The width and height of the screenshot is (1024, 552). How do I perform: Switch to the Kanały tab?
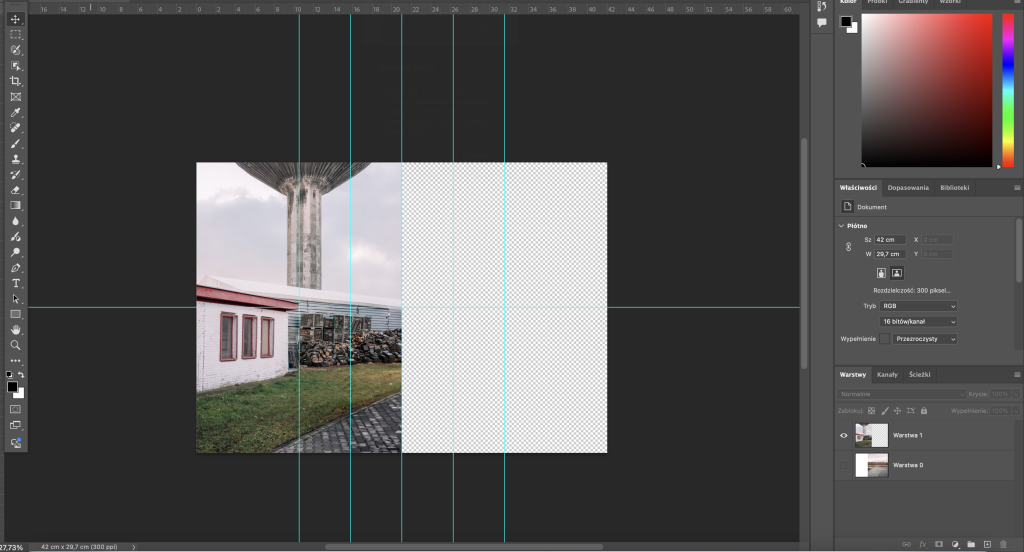[x=887, y=374]
